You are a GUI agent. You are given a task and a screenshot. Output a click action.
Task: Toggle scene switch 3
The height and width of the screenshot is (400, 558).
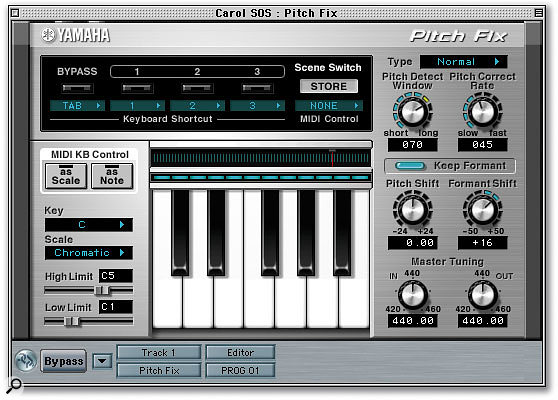tap(257, 88)
